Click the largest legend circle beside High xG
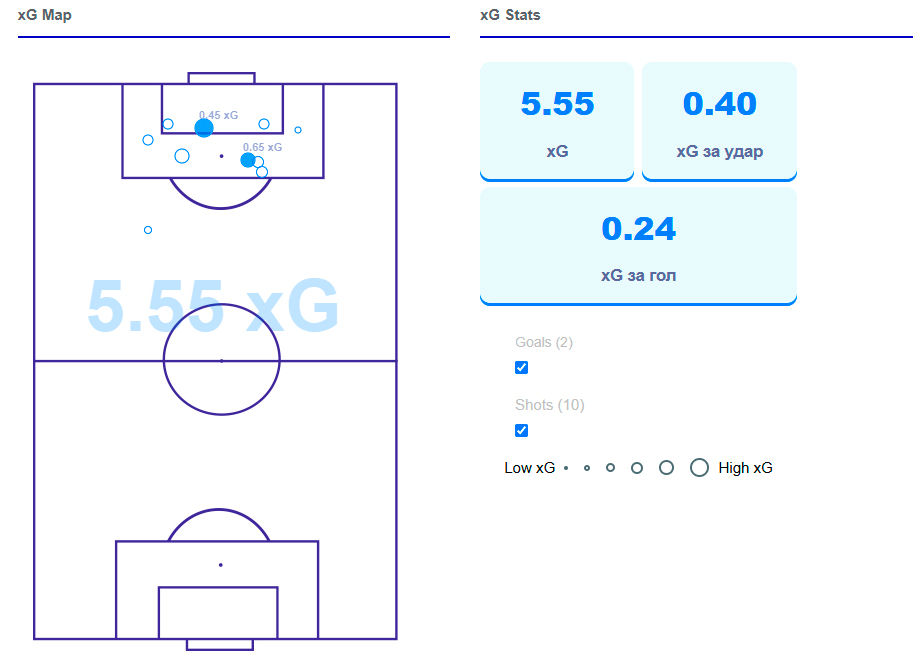922x662 pixels. click(700, 467)
